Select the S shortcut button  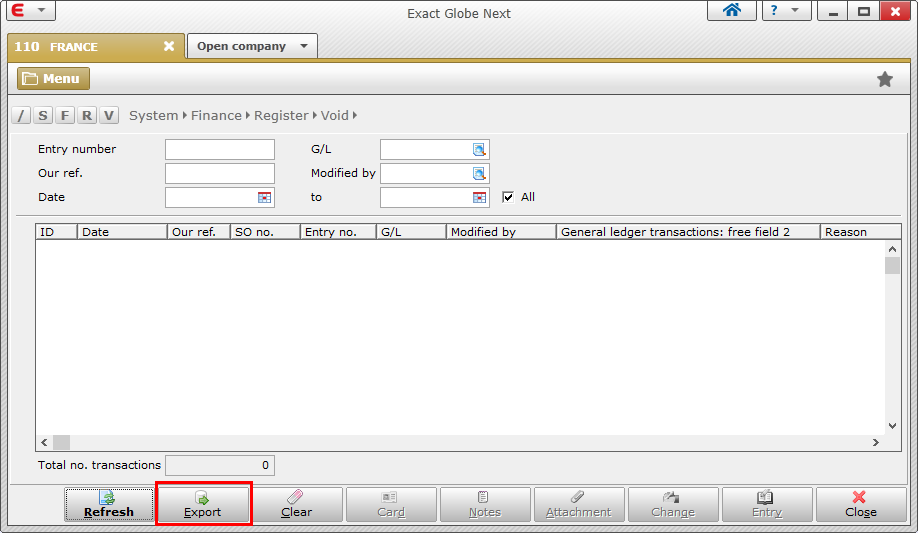[x=43, y=115]
